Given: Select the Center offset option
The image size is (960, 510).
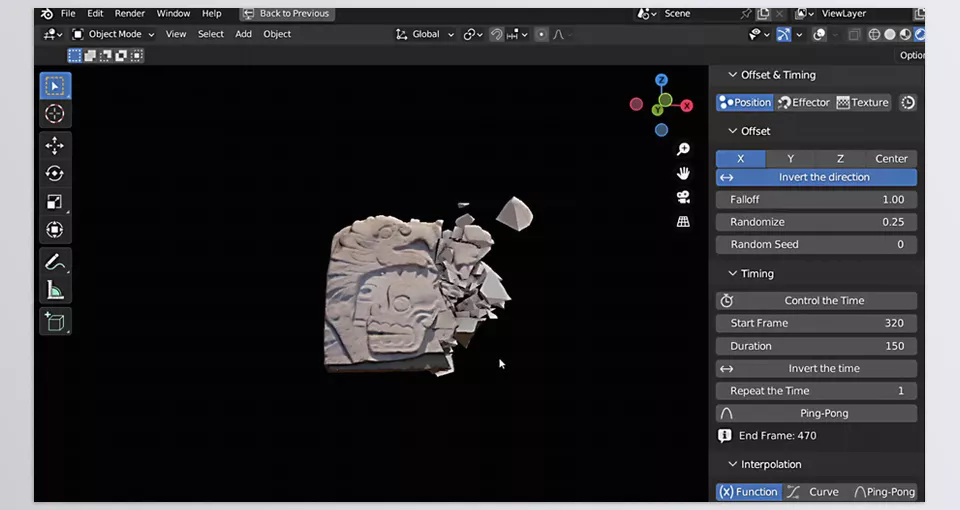Looking at the screenshot, I should coord(891,159).
